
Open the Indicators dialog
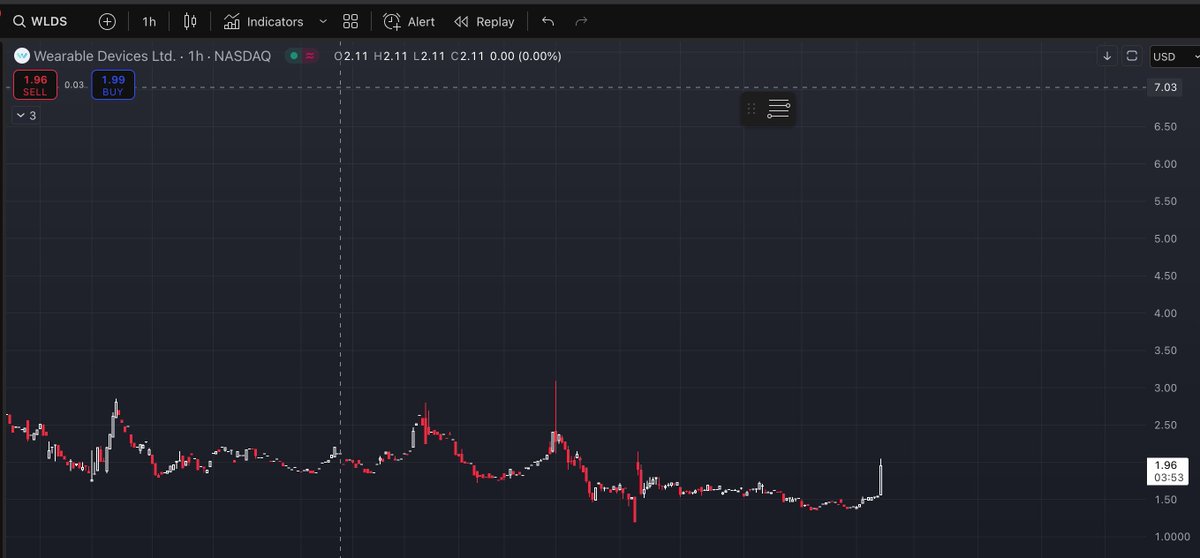(x=263, y=21)
